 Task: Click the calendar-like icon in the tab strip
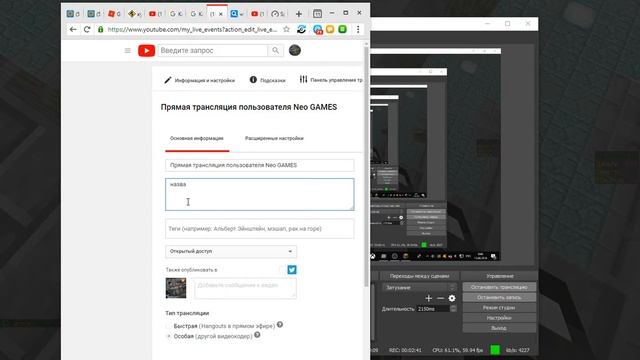(x=317, y=14)
